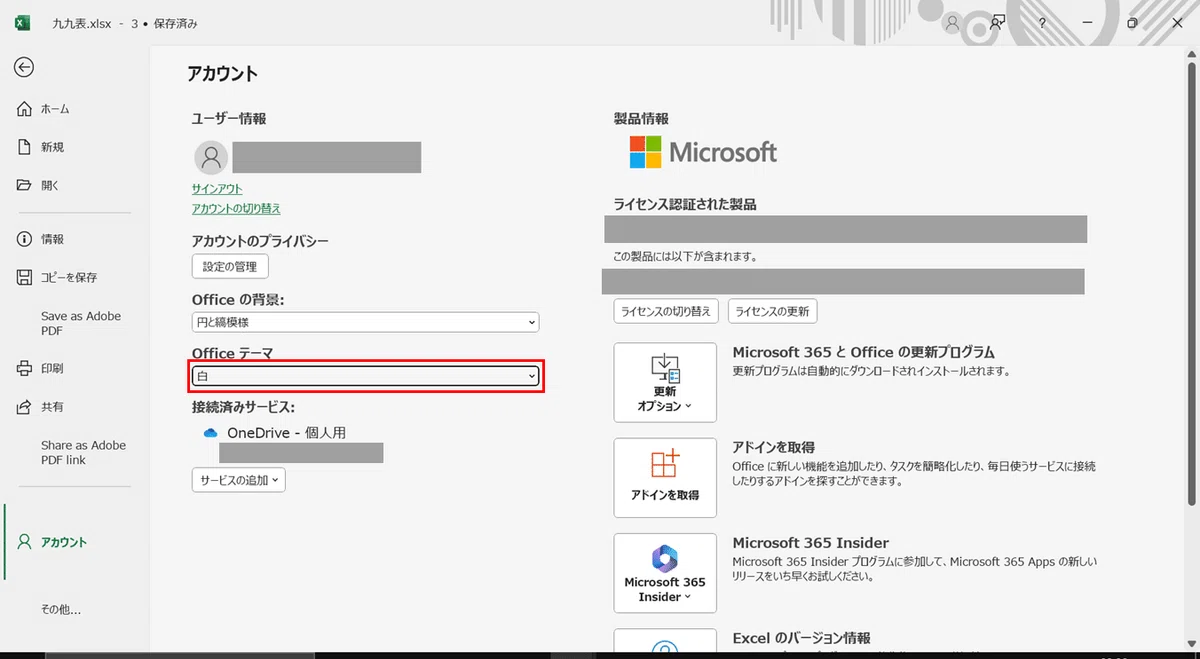Click ライセンスの更新 button
Image resolution: width=1200 pixels, height=659 pixels.
(x=772, y=311)
